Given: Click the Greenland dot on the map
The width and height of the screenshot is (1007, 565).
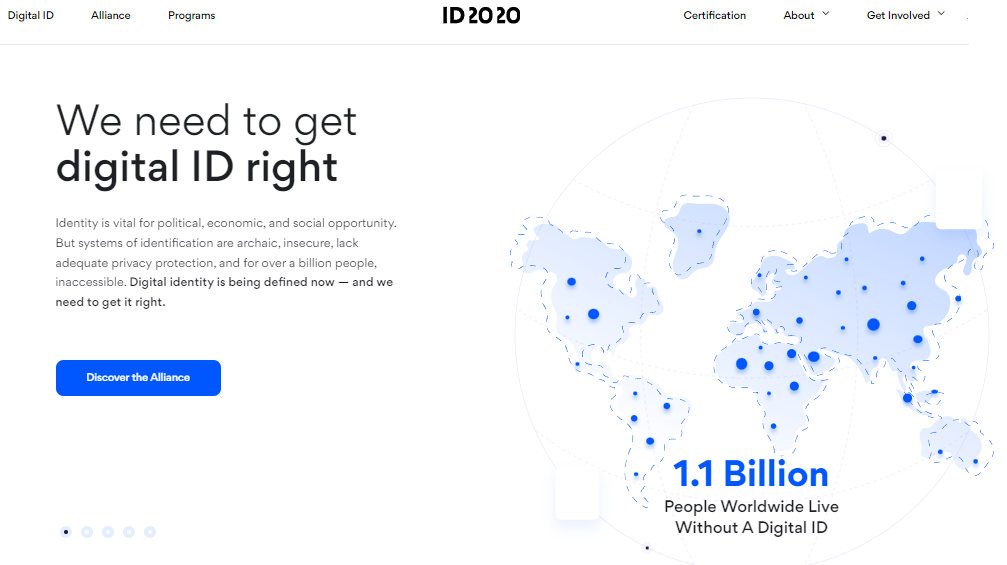Looking at the screenshot, I should [699, 232].
